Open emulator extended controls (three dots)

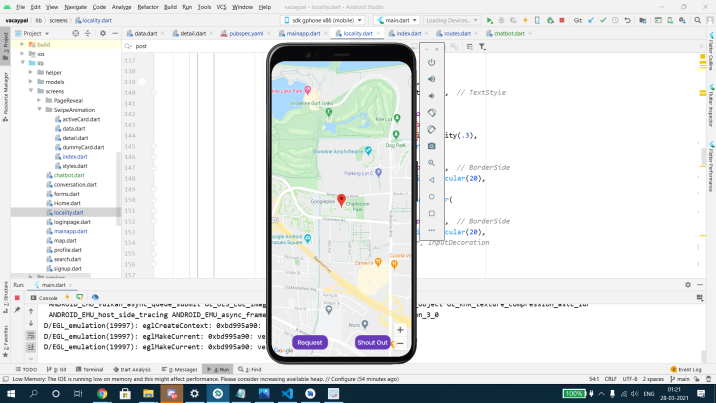click(432, 230)
